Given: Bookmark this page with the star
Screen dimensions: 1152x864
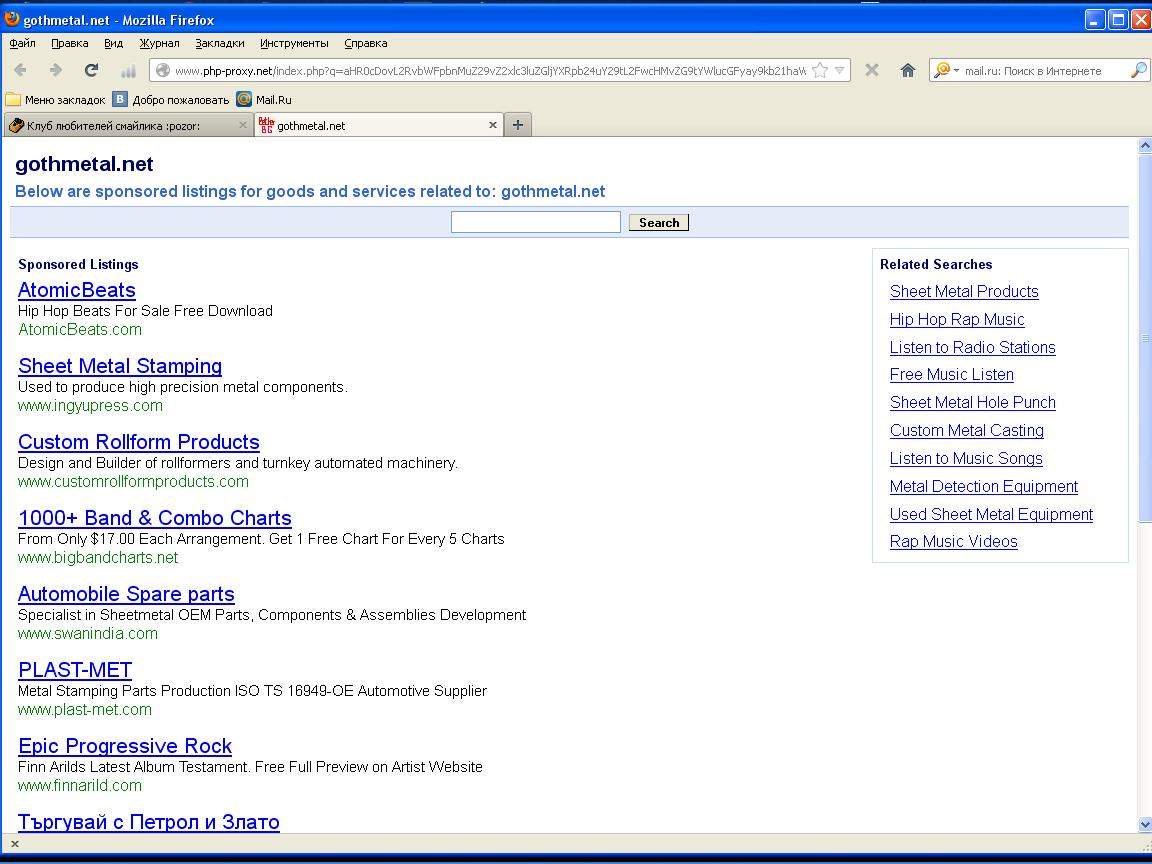Looking at the screenshot, I should (820, 71).
